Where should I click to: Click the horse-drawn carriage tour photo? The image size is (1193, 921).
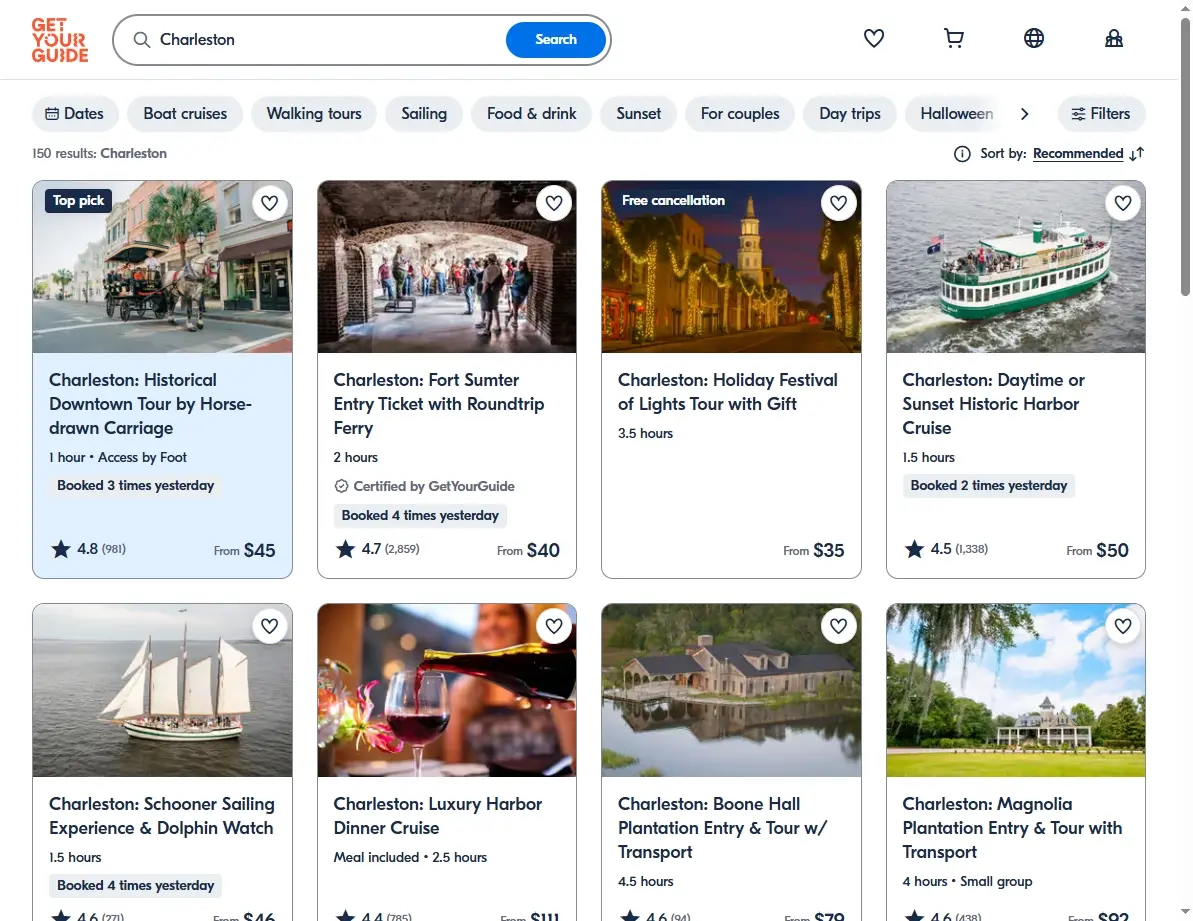pyautogui.click(x=162, y=267)
